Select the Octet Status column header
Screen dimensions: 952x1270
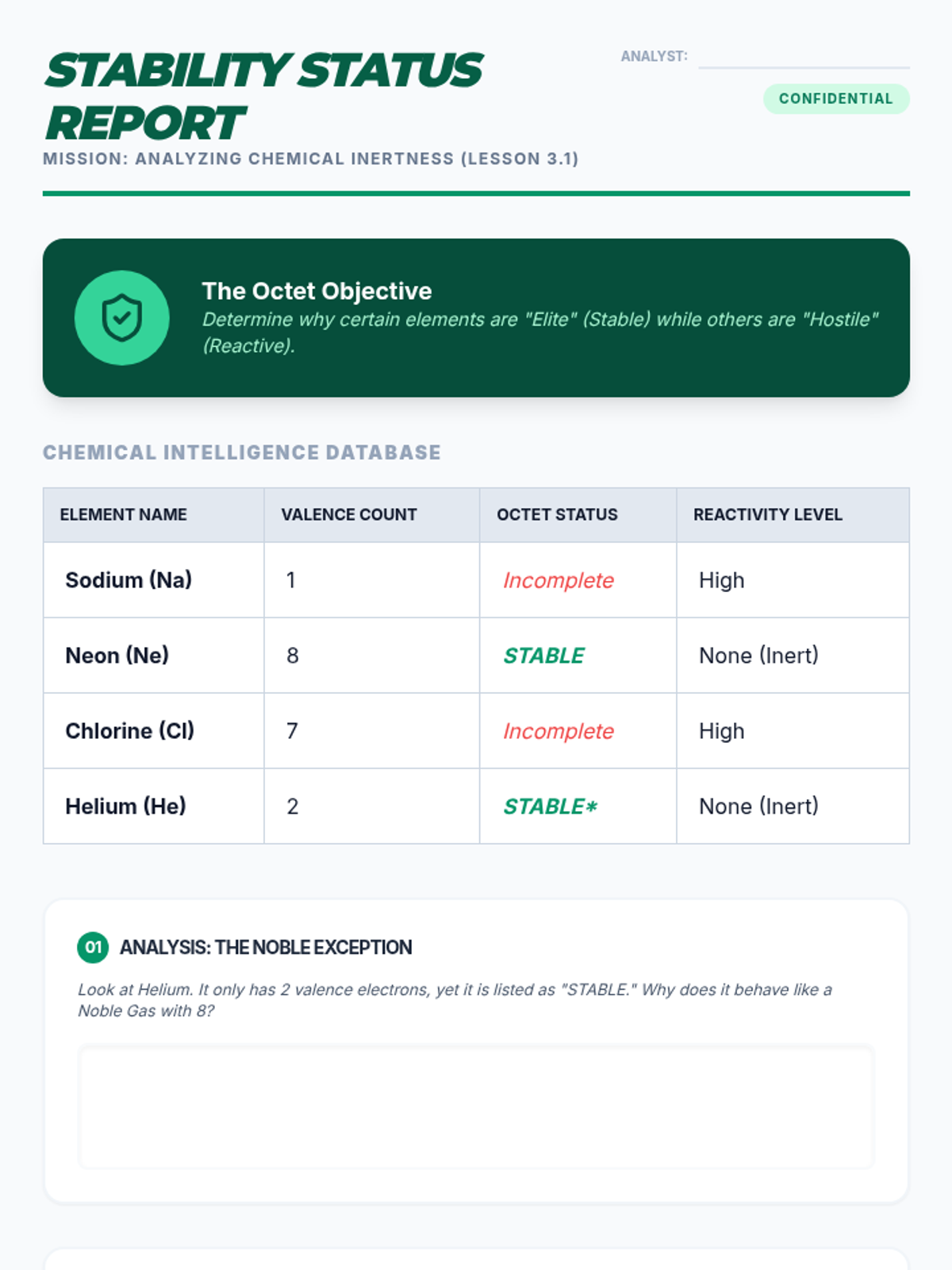(557, 514)
